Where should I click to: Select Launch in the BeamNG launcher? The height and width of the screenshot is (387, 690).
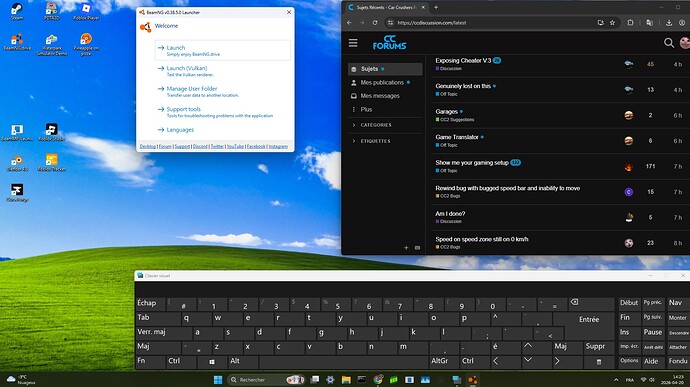coord(223,50)
